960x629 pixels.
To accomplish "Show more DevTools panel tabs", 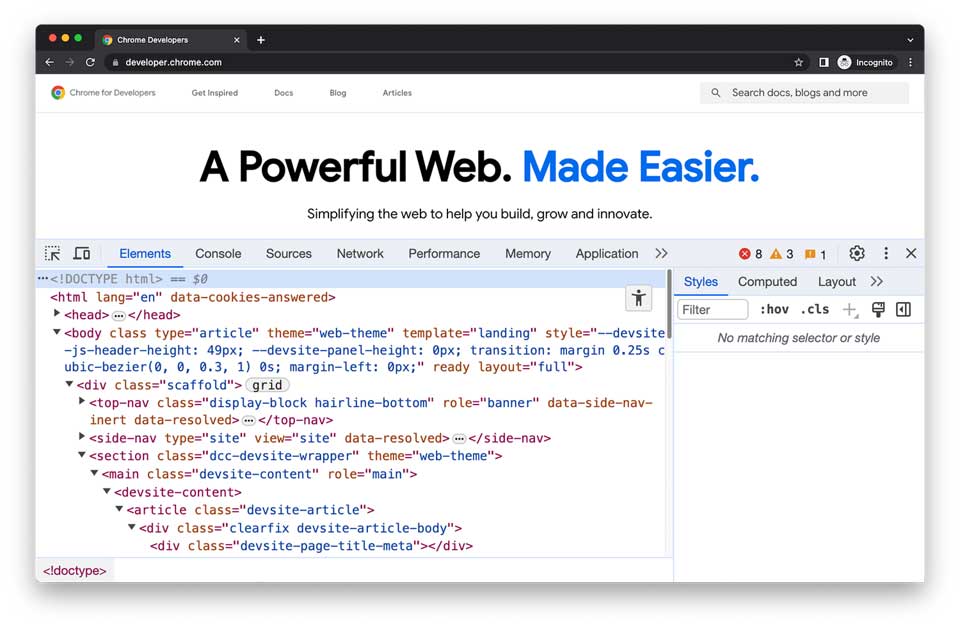I will [x=661, y=254].
